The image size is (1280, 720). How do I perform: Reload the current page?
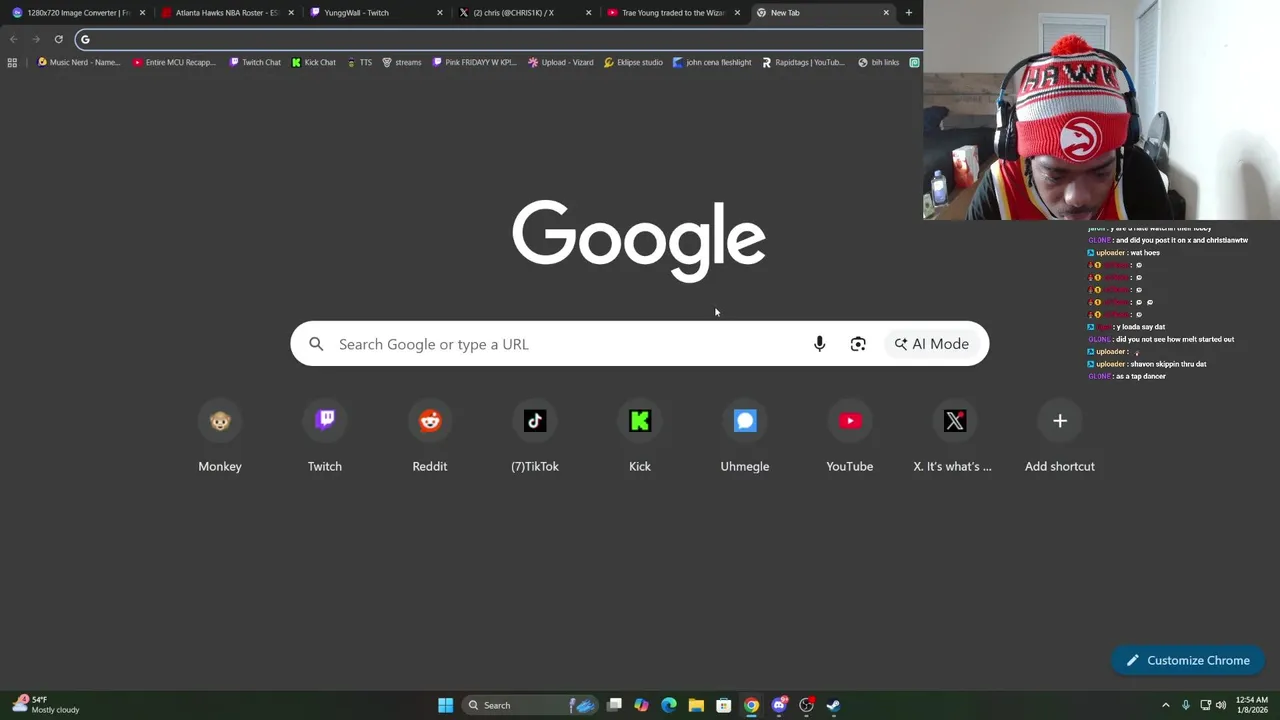pos(59,39)
